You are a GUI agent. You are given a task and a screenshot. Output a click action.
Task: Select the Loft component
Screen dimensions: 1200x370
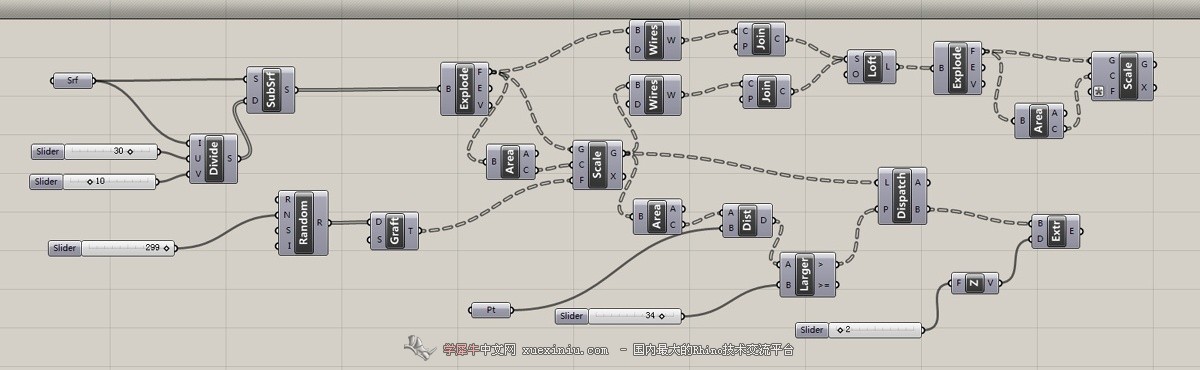point(871,67)
